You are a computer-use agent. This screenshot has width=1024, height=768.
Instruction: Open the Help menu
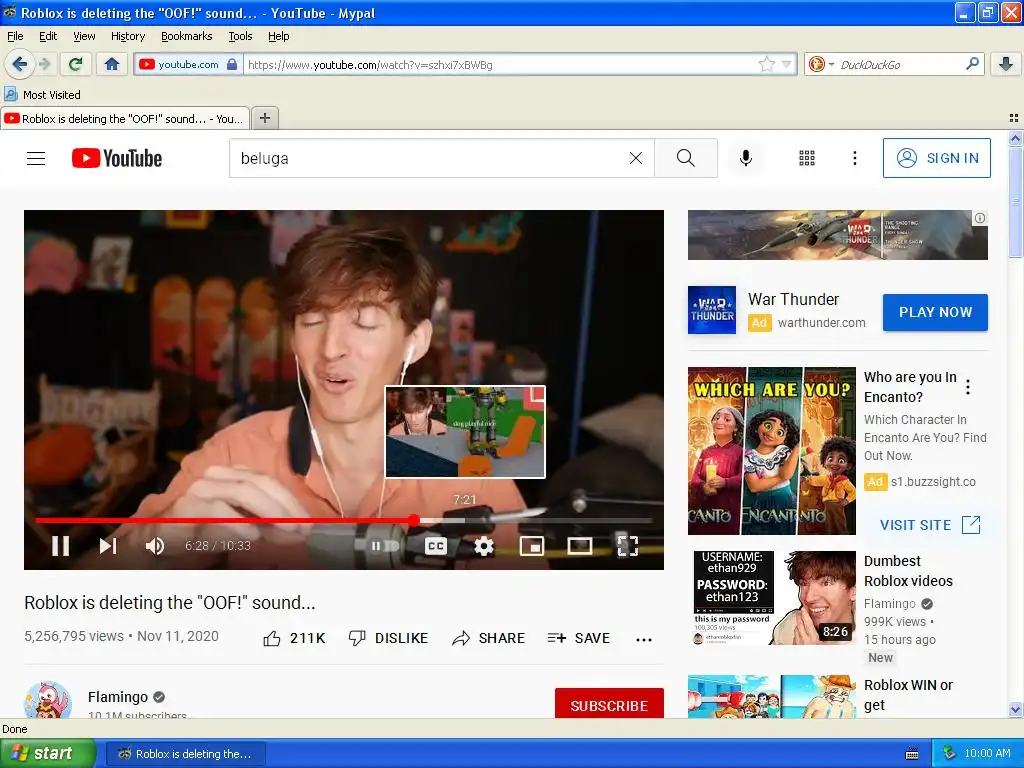[278, 36]
